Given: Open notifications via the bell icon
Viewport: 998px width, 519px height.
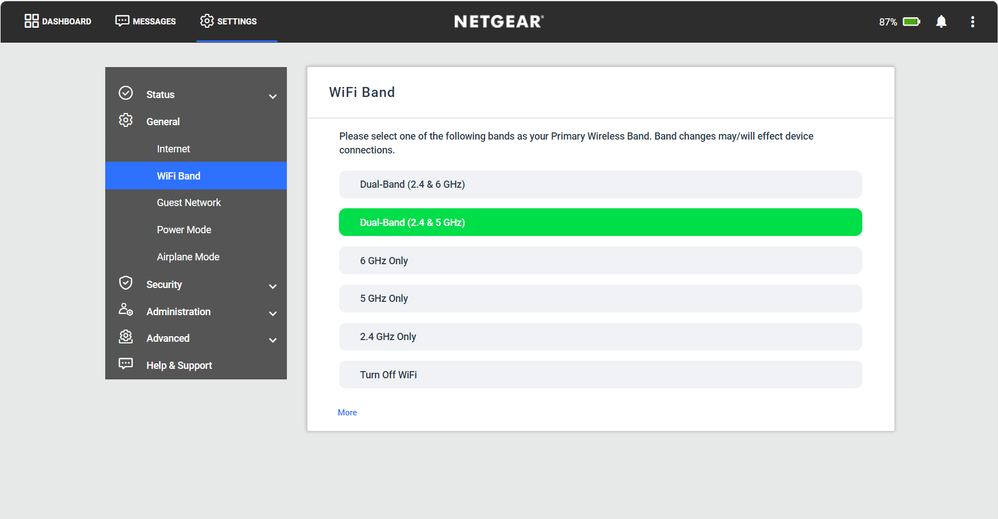Looking at the screenshot, I should click(941, 22).
